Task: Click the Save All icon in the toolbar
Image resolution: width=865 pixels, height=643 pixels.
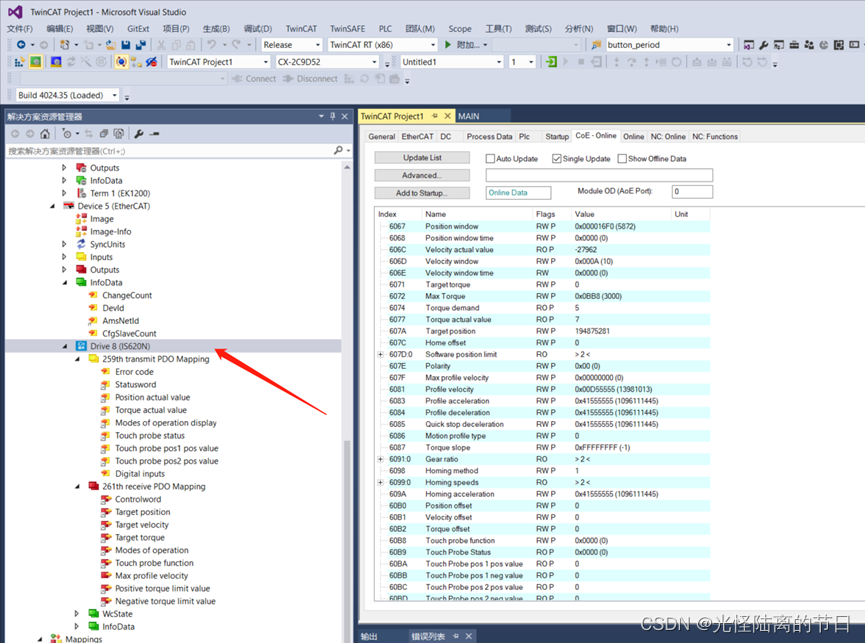Action: [140, 45]
